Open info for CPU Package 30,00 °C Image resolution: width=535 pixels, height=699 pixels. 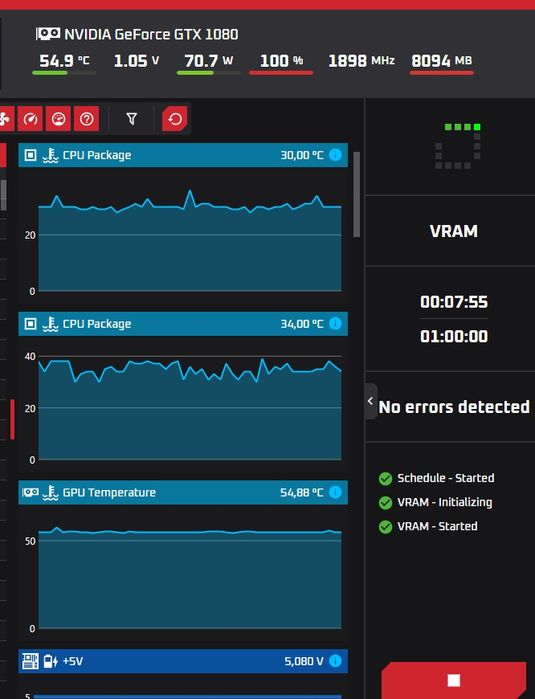(x=335, y=155)
